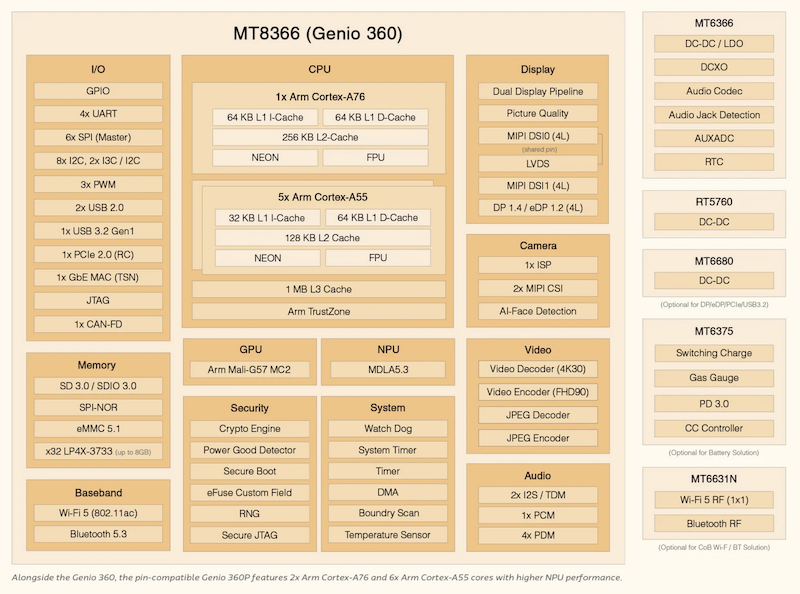800x594 pixels.
Task: Click the Dual Display Pipeline block
Action: click(537, 91)
